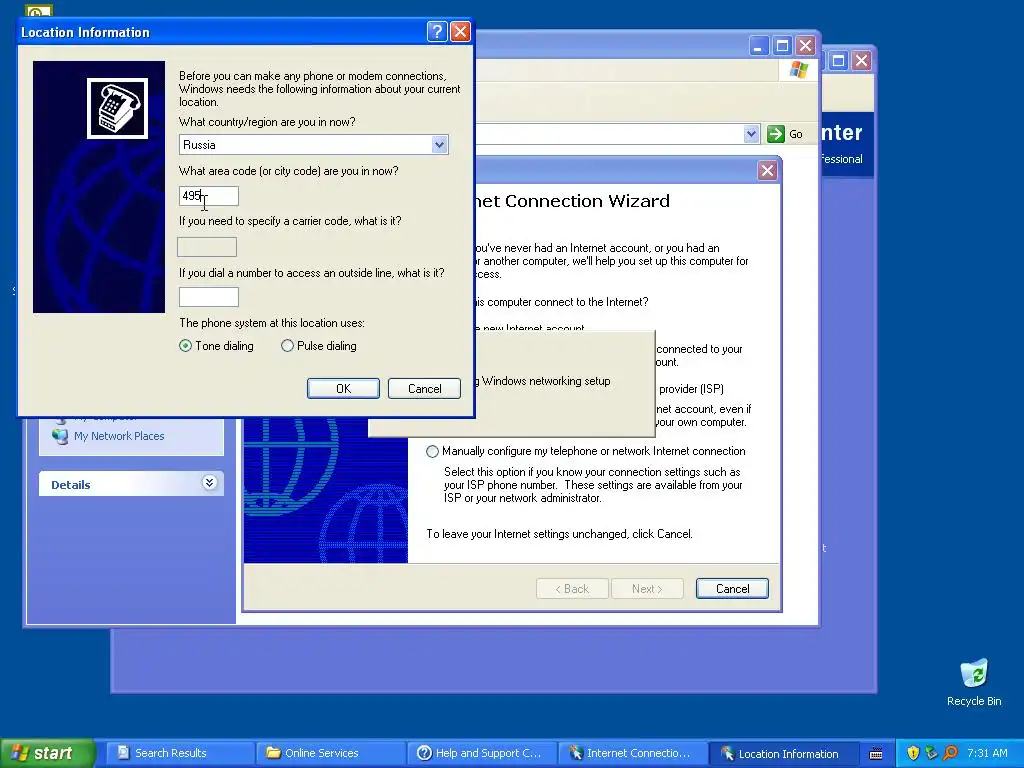Image resolution: width=1024 pixels, height=768 pixels.
Task: Click the search magnifier tray icon
Action: tap(950, 753)
